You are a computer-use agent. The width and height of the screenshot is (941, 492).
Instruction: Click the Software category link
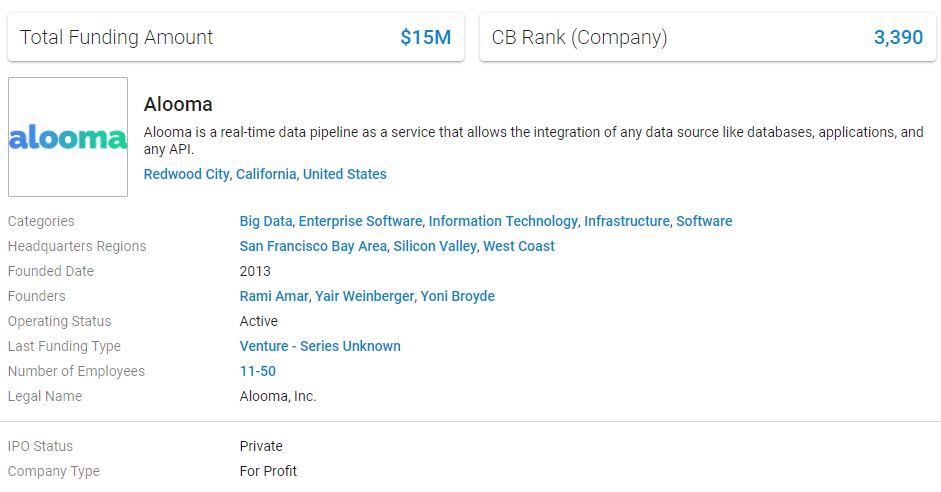pos(704,221)
